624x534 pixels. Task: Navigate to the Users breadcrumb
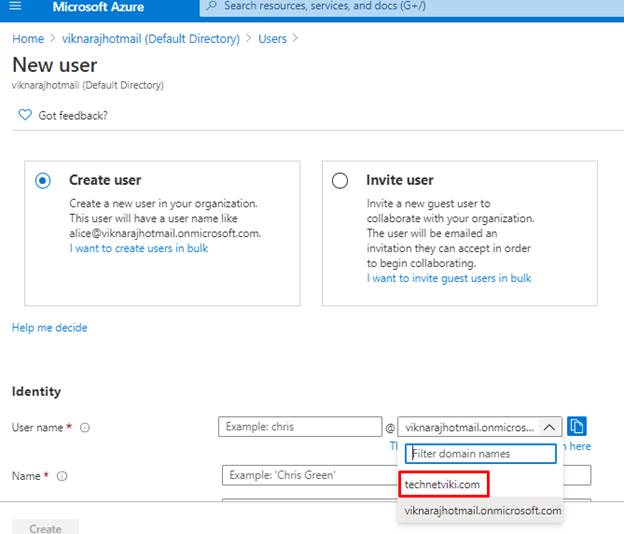(x=272, y=39)
